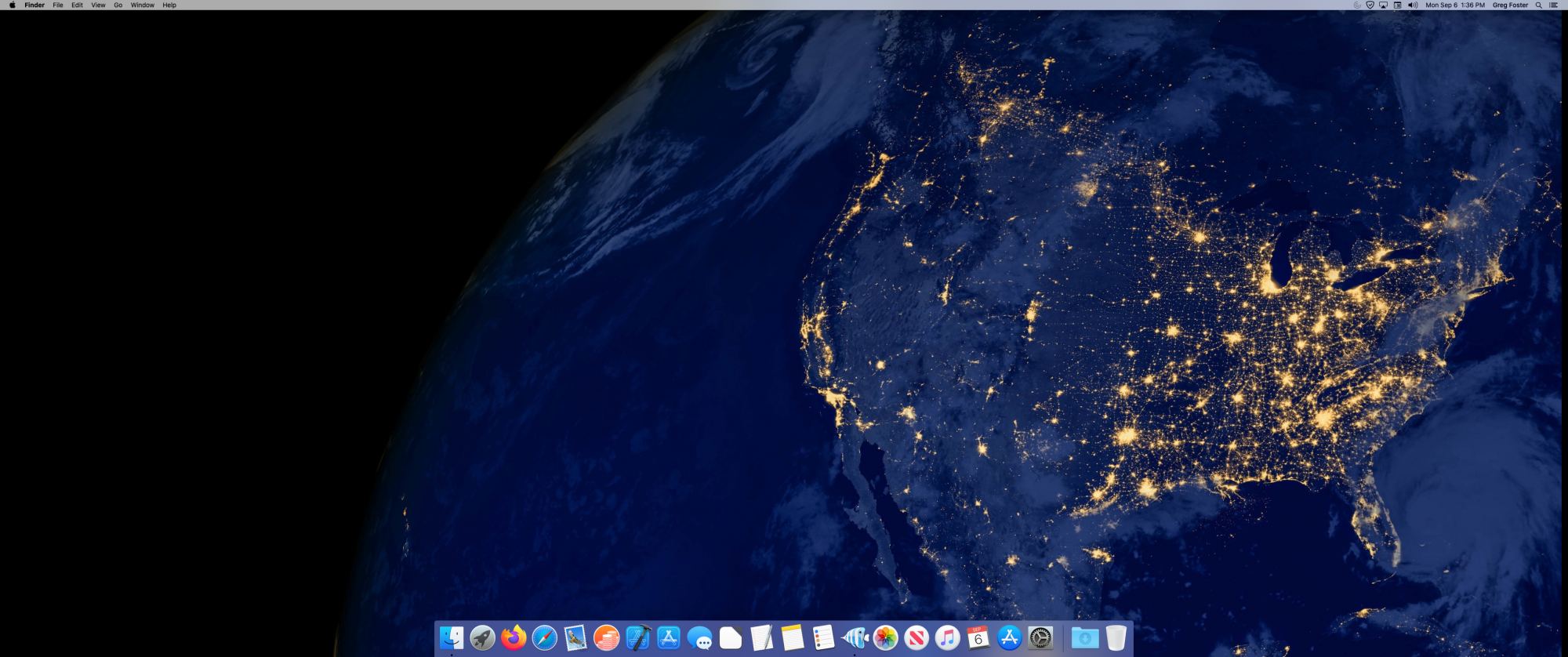
Task: Click the shield checkmark status icon
Action: (x=1370, y=5)
